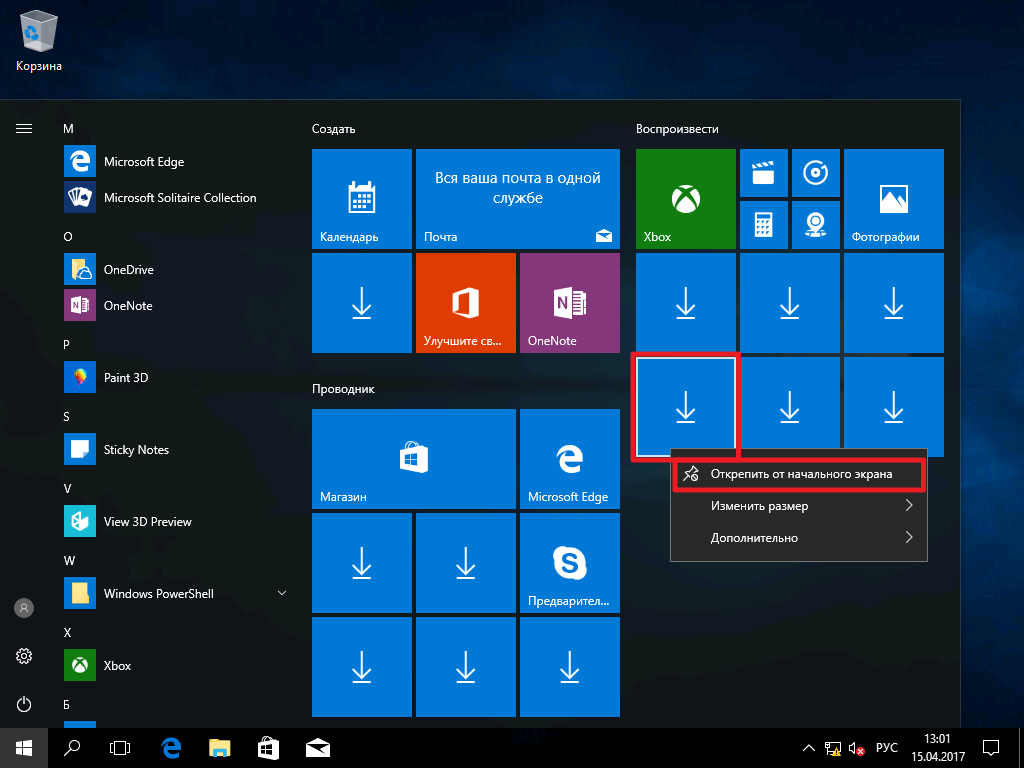Viewport: 1024px width, 768px height.
Task: Open the Recycle Bin (Корзина) desktop icon
Action: coord(39,41)
